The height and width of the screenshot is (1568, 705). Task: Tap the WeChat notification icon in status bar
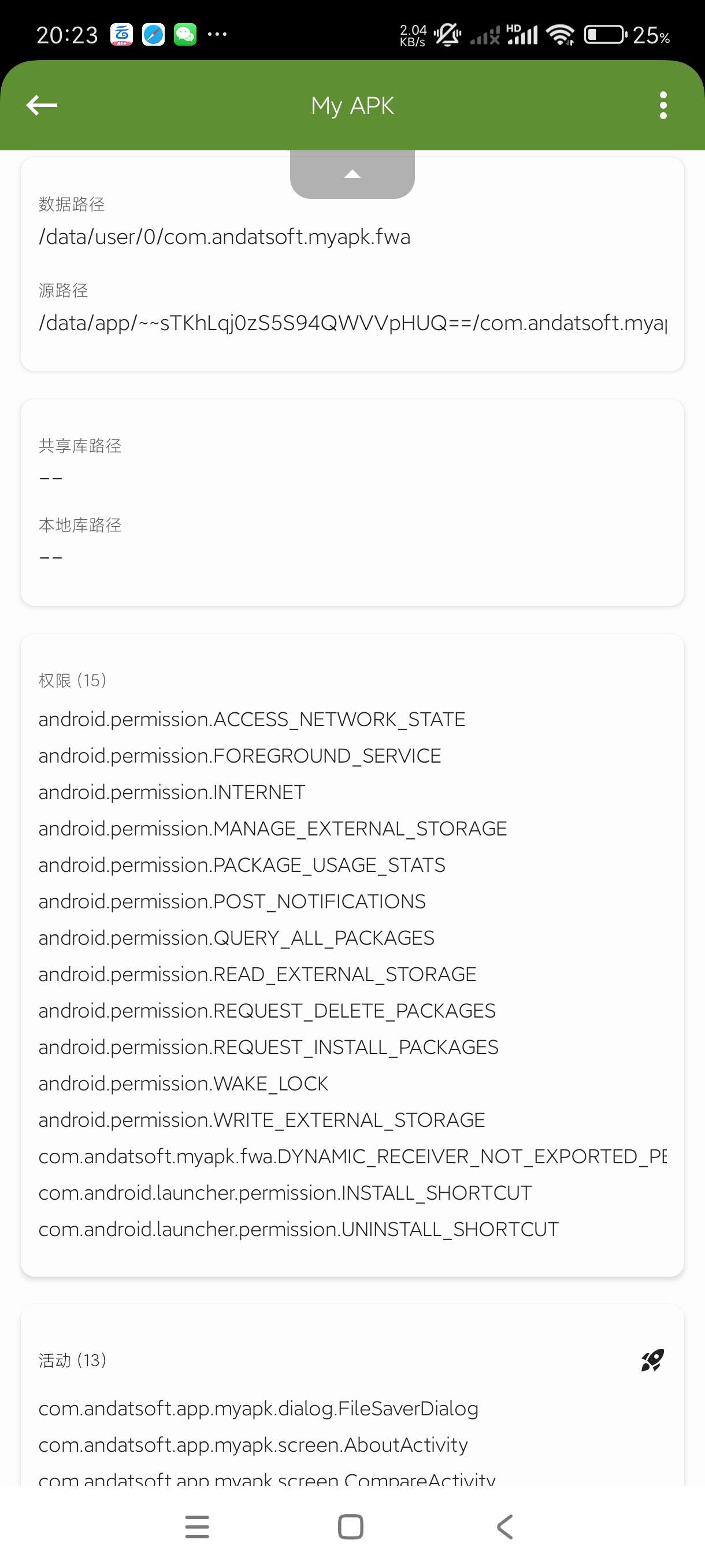click(x=185, y=35)
